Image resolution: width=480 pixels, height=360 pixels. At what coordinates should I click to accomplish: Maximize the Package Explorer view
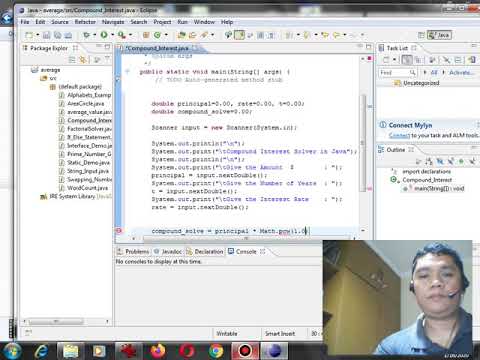[x=107, y=47]
